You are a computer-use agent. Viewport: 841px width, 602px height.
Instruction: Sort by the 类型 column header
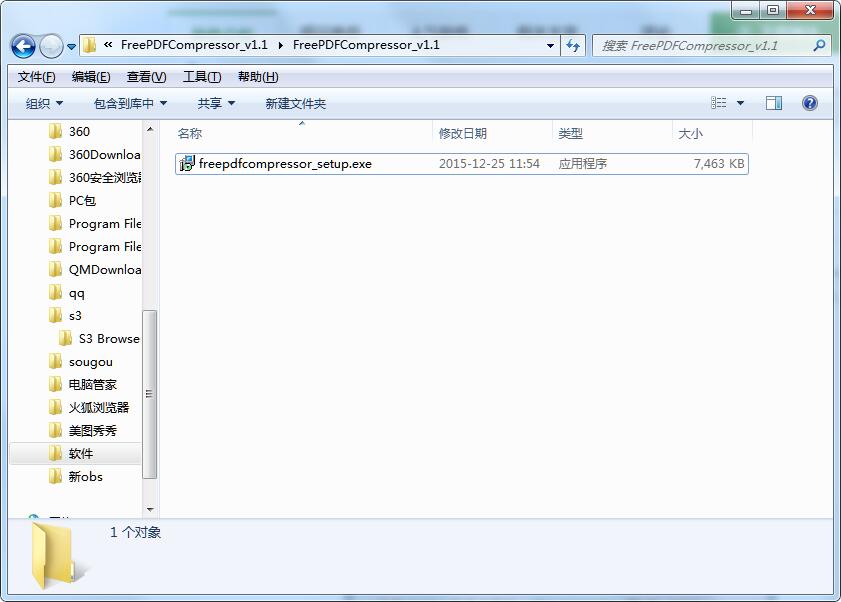tap(571, 134)
